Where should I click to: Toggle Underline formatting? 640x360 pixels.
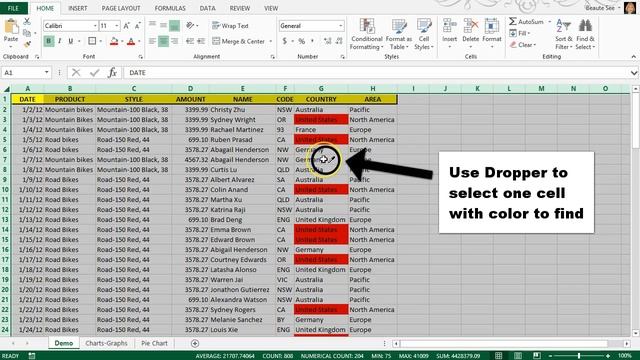pyautogui.click(x=71, y=41)
